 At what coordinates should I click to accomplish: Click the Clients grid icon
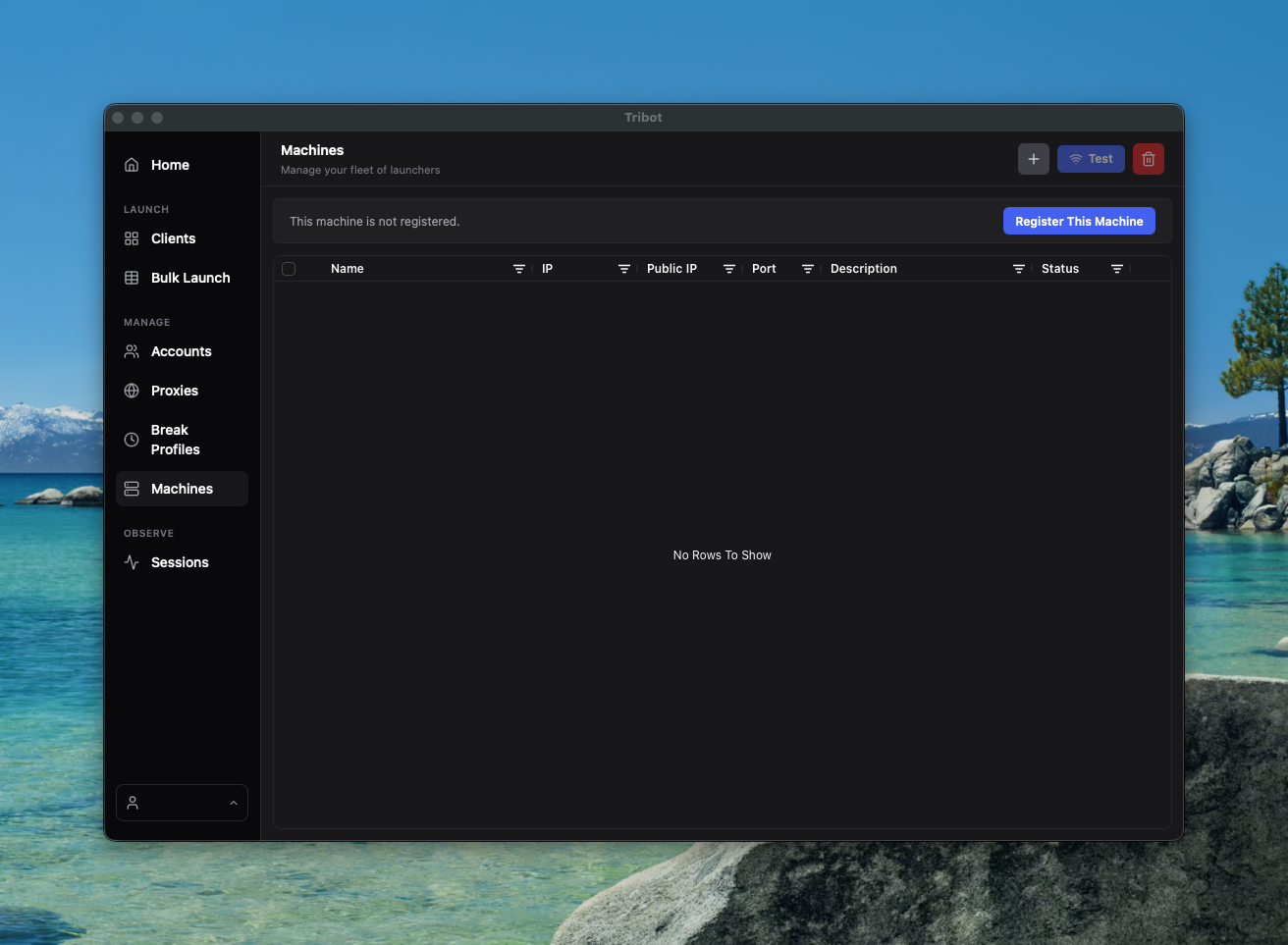pos(132,238)
